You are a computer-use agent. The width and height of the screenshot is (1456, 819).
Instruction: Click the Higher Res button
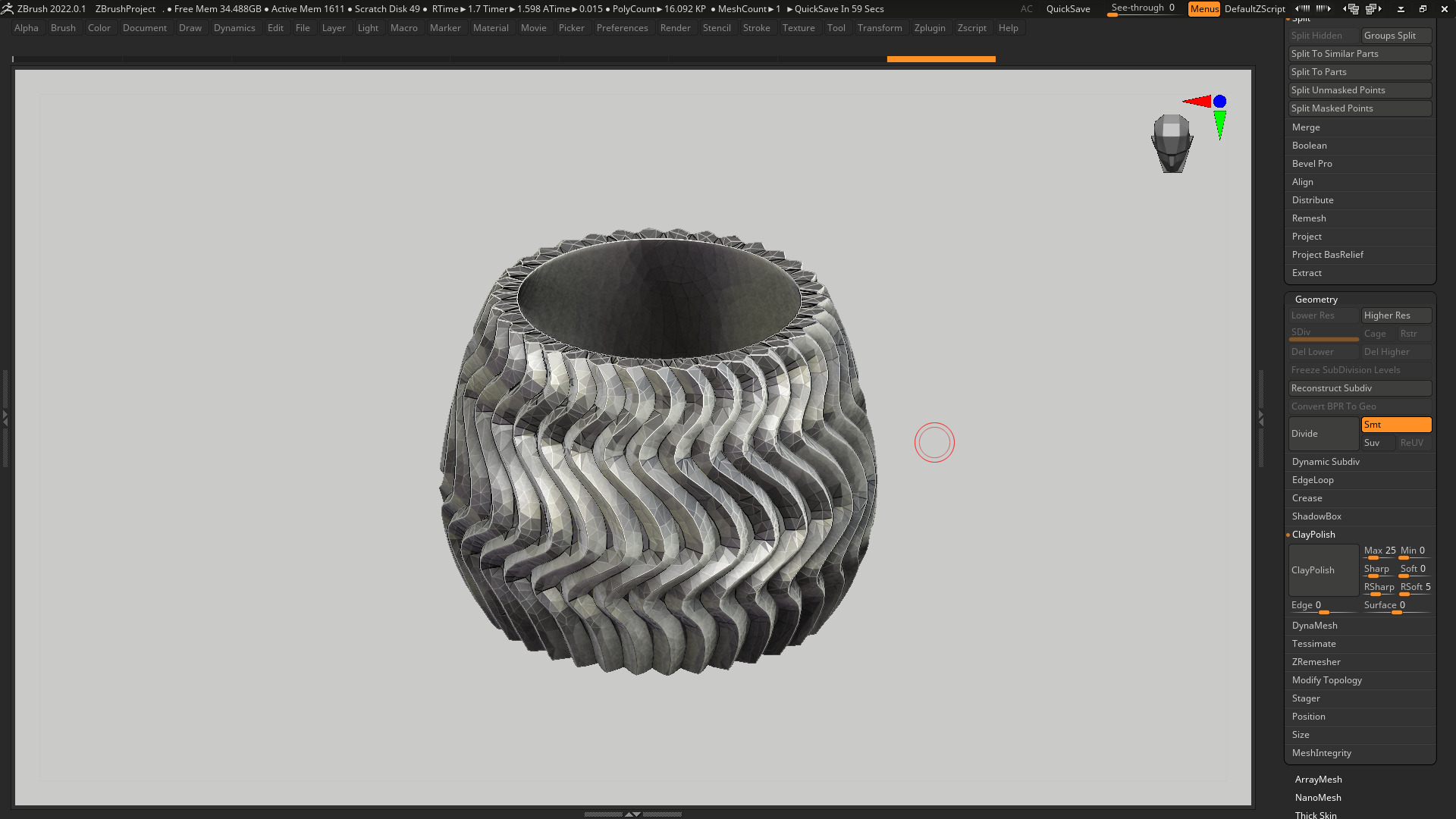click(1396, 315)
